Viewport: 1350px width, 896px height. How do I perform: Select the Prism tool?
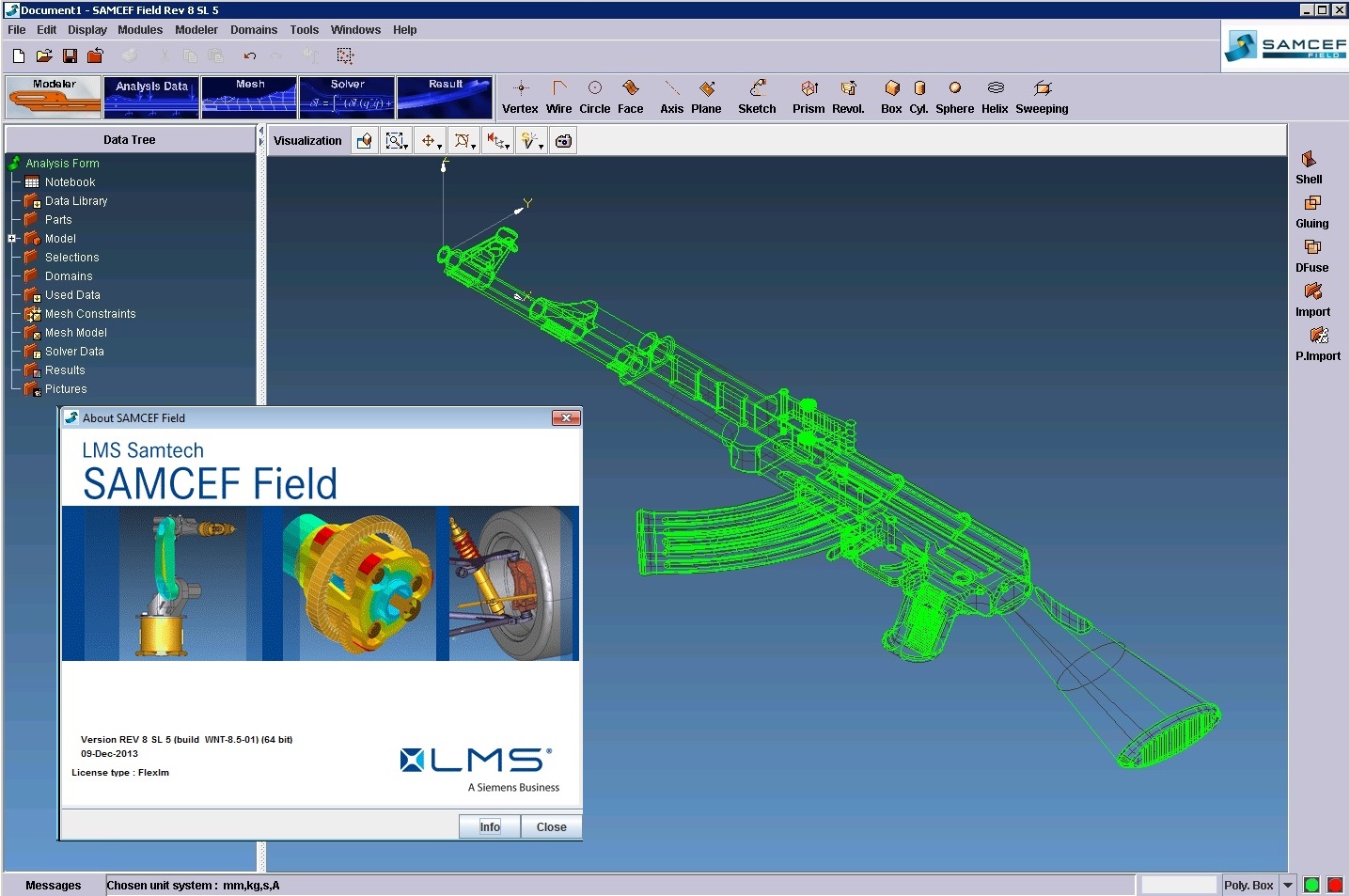coord(808,97)
